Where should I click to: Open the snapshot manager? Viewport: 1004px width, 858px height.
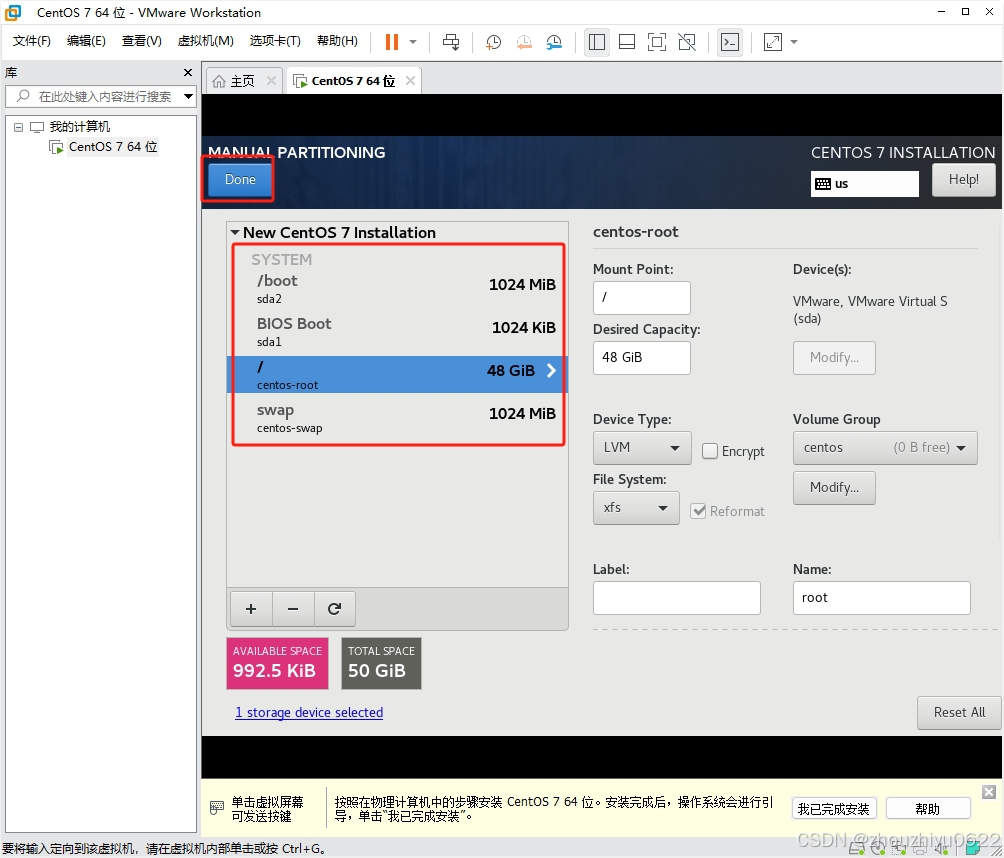pos(554,42)
